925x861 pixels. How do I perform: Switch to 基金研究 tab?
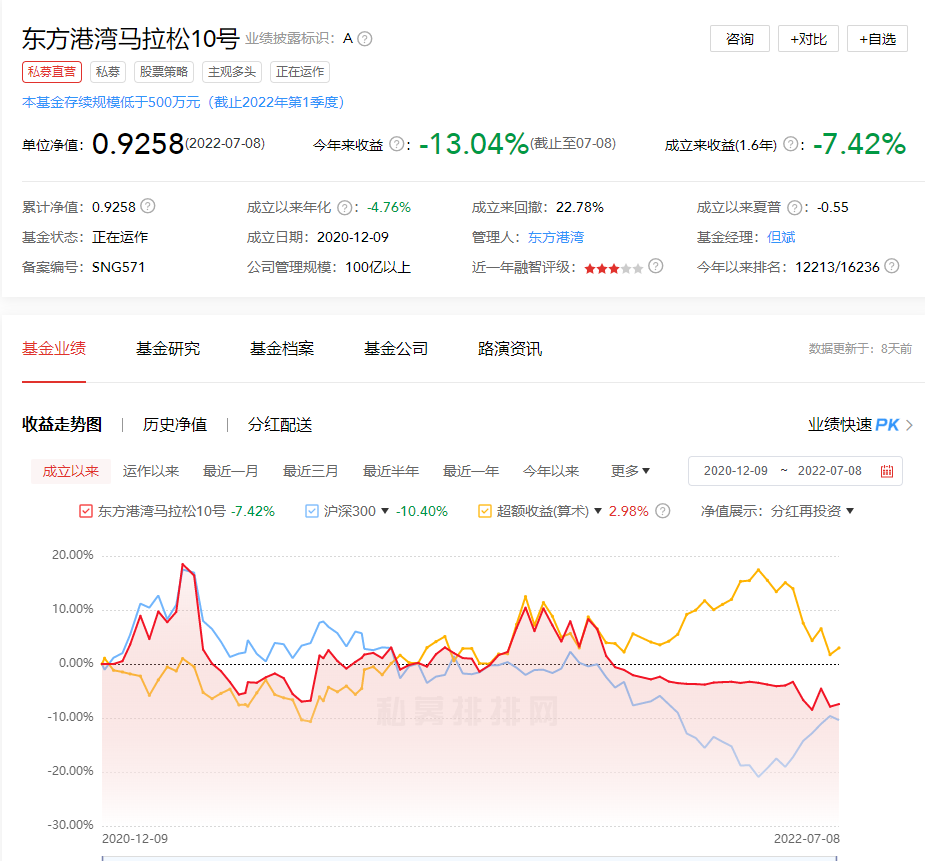[168, 349]
